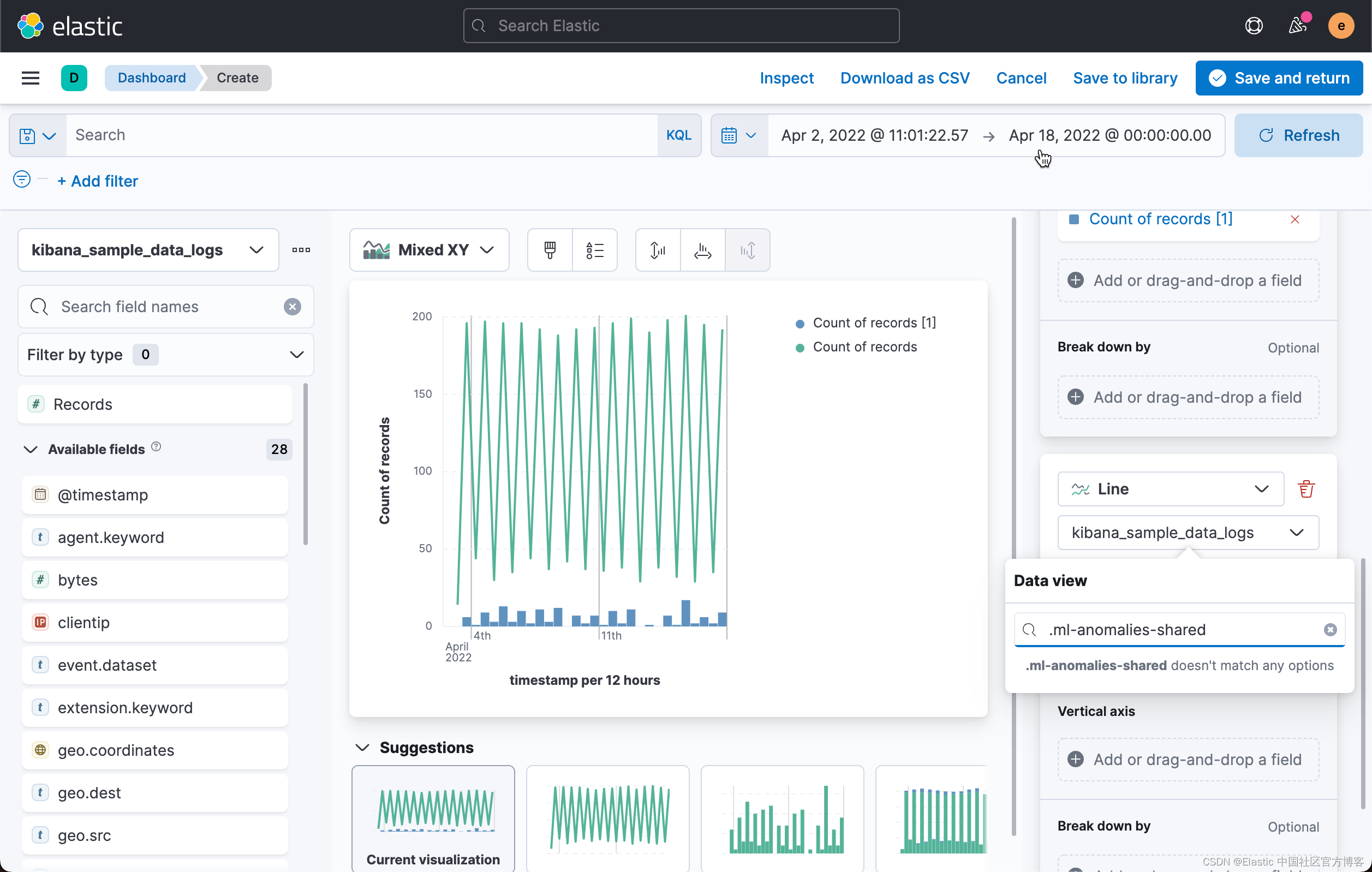Screen dimensions: 1372x872
Task: Delete the Line layer with trash icon
Action: click(x=1305, y=489)
